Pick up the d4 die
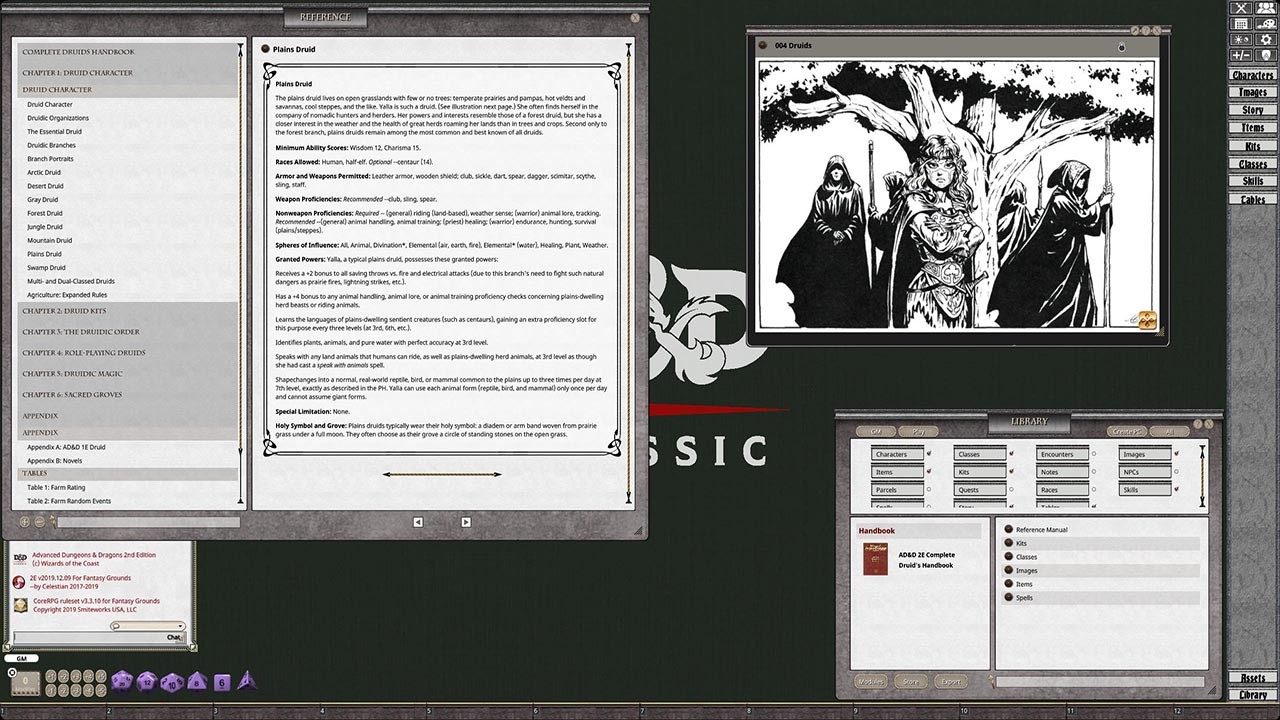Image resolution: width=1280 pixels, height=720 pixels. (247, 683)
